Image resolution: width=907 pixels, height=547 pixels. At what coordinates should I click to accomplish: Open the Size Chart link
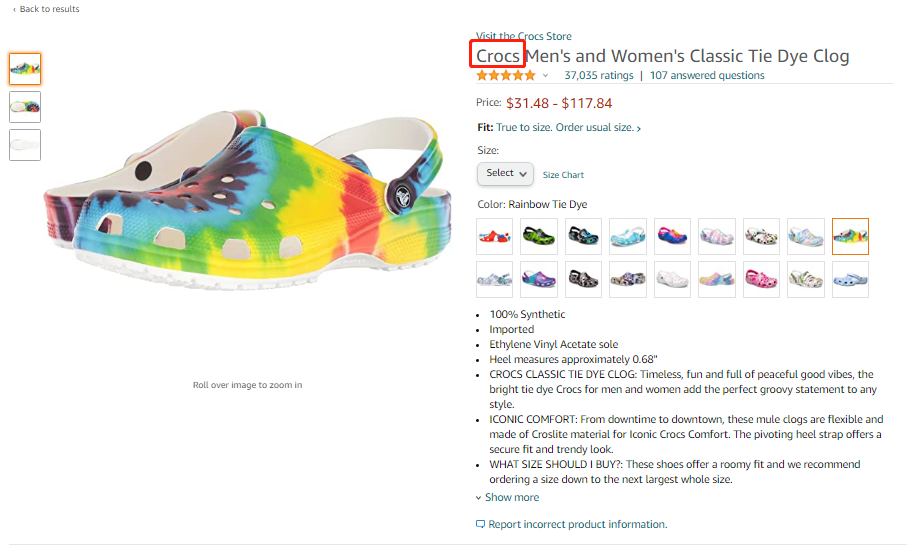563,175
